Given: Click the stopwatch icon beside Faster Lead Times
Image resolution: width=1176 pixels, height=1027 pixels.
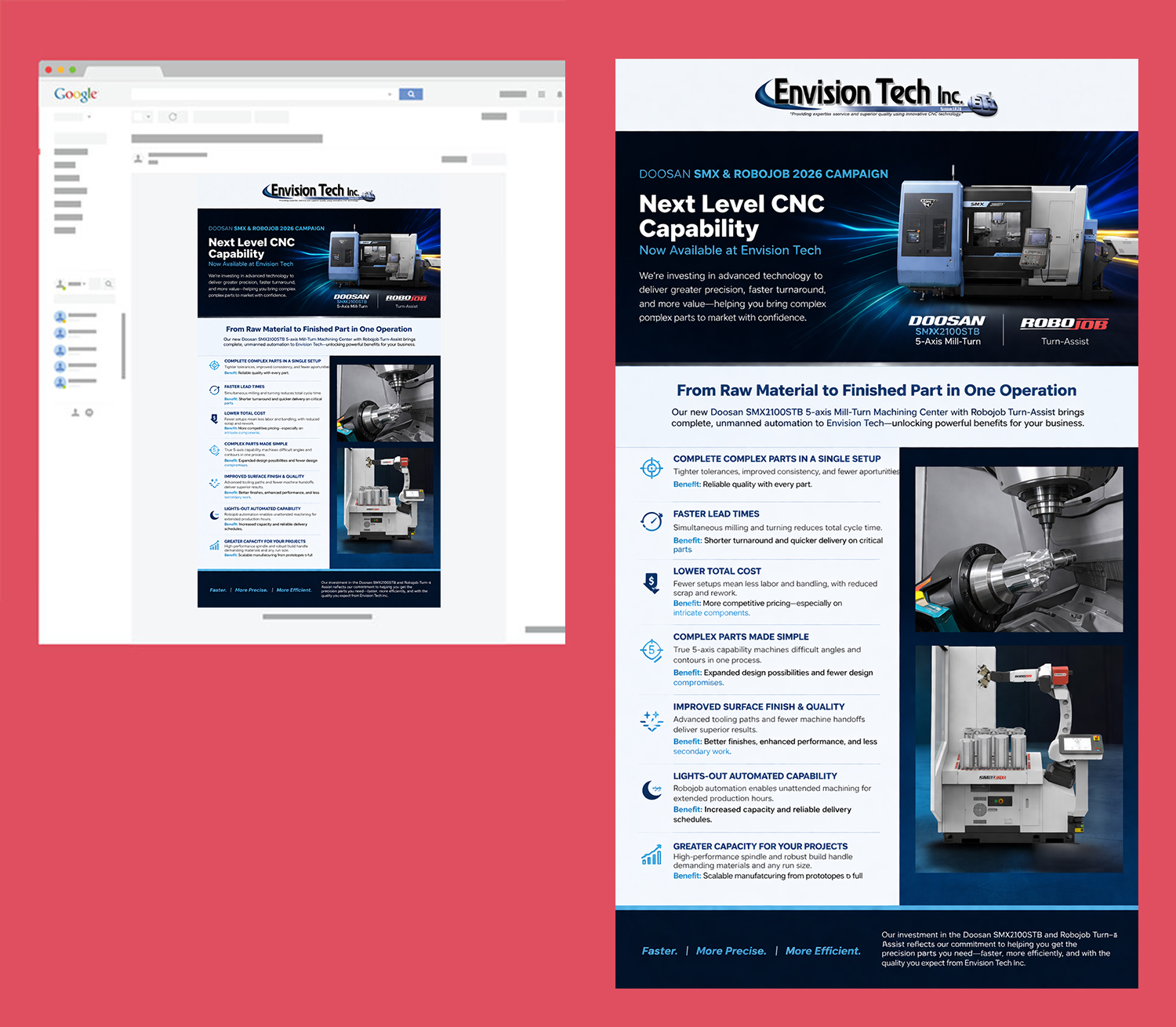Looking at the screenshot, I should coord(652,521).
